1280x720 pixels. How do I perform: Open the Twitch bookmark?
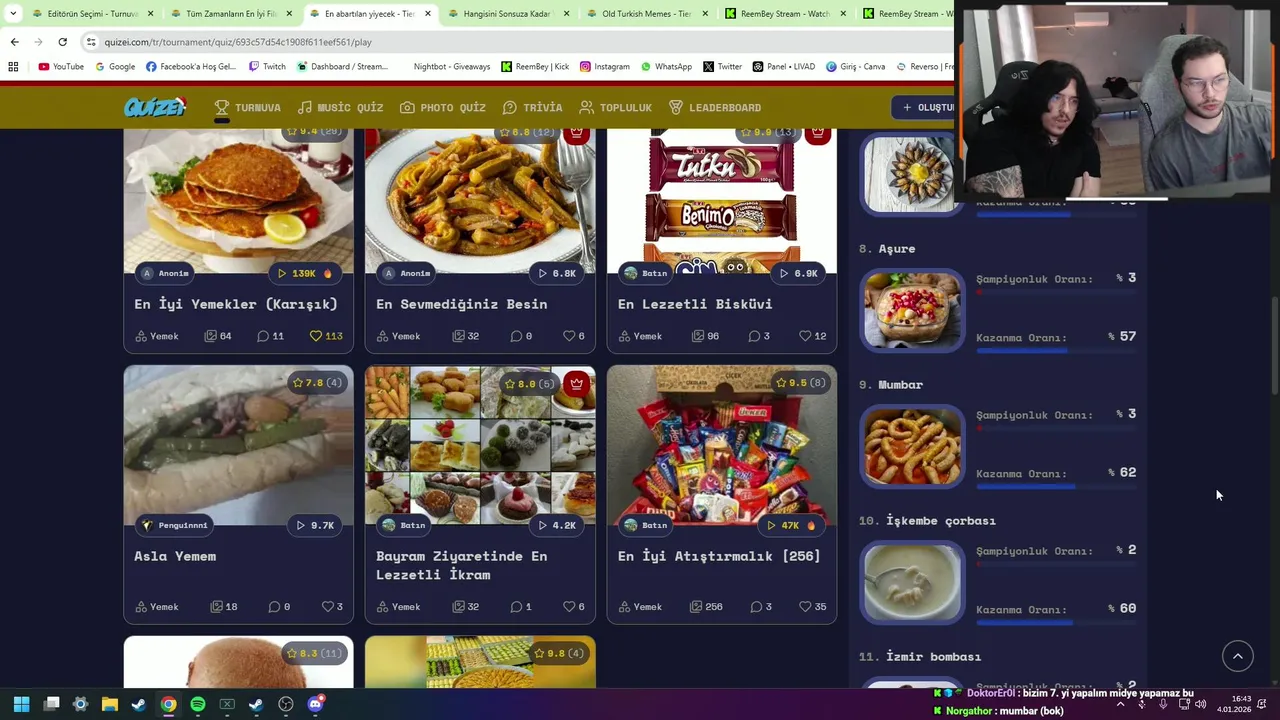pos(266,66)
